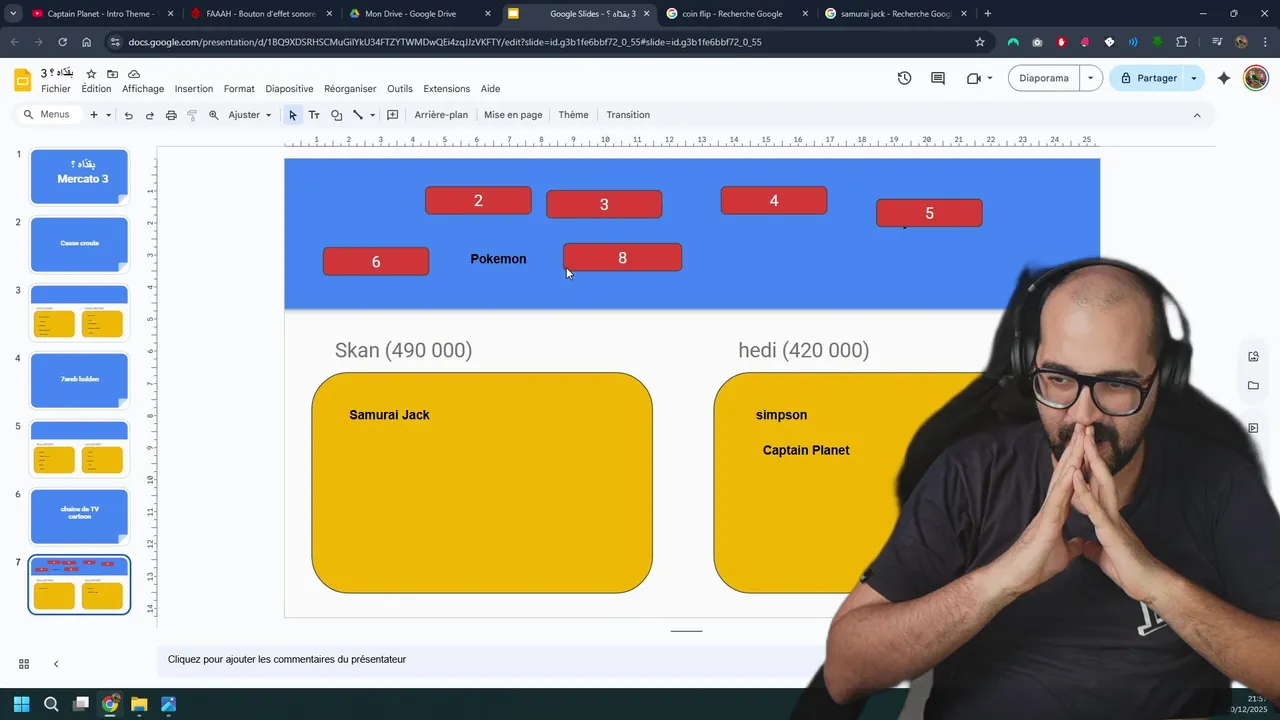Expand the line tool dropdown arrow
The width and height of the screenshot is (1280, 720).
point(372,115)
